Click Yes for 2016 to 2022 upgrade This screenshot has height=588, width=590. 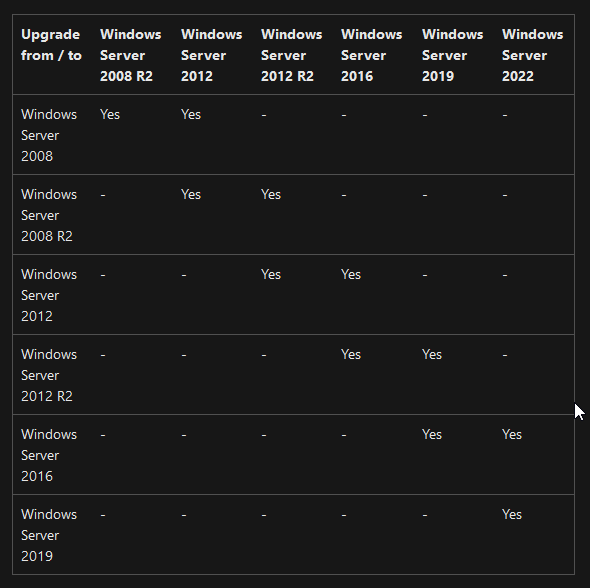(512, 435)
